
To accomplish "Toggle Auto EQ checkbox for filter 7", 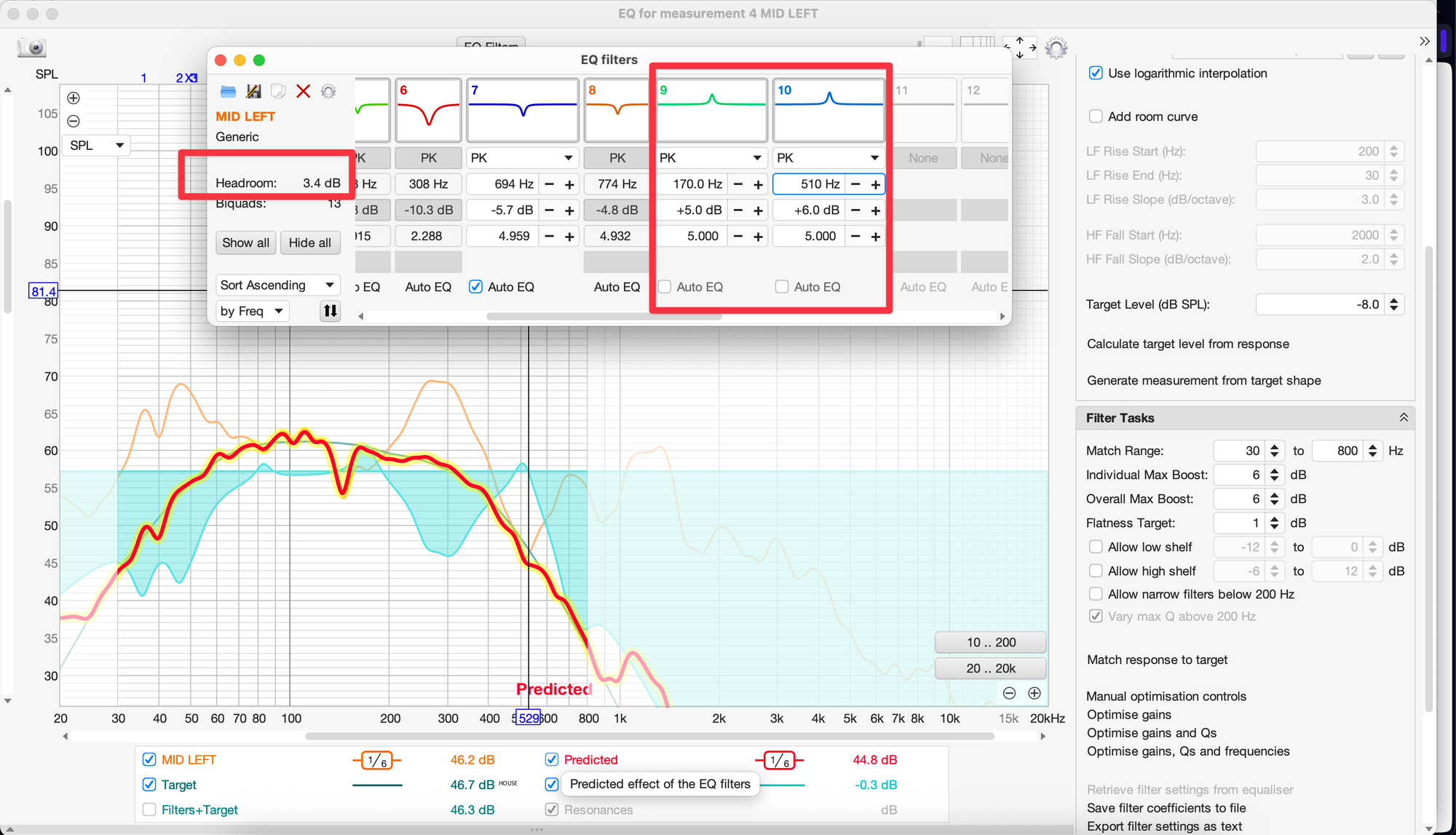I will pos(475,287).
